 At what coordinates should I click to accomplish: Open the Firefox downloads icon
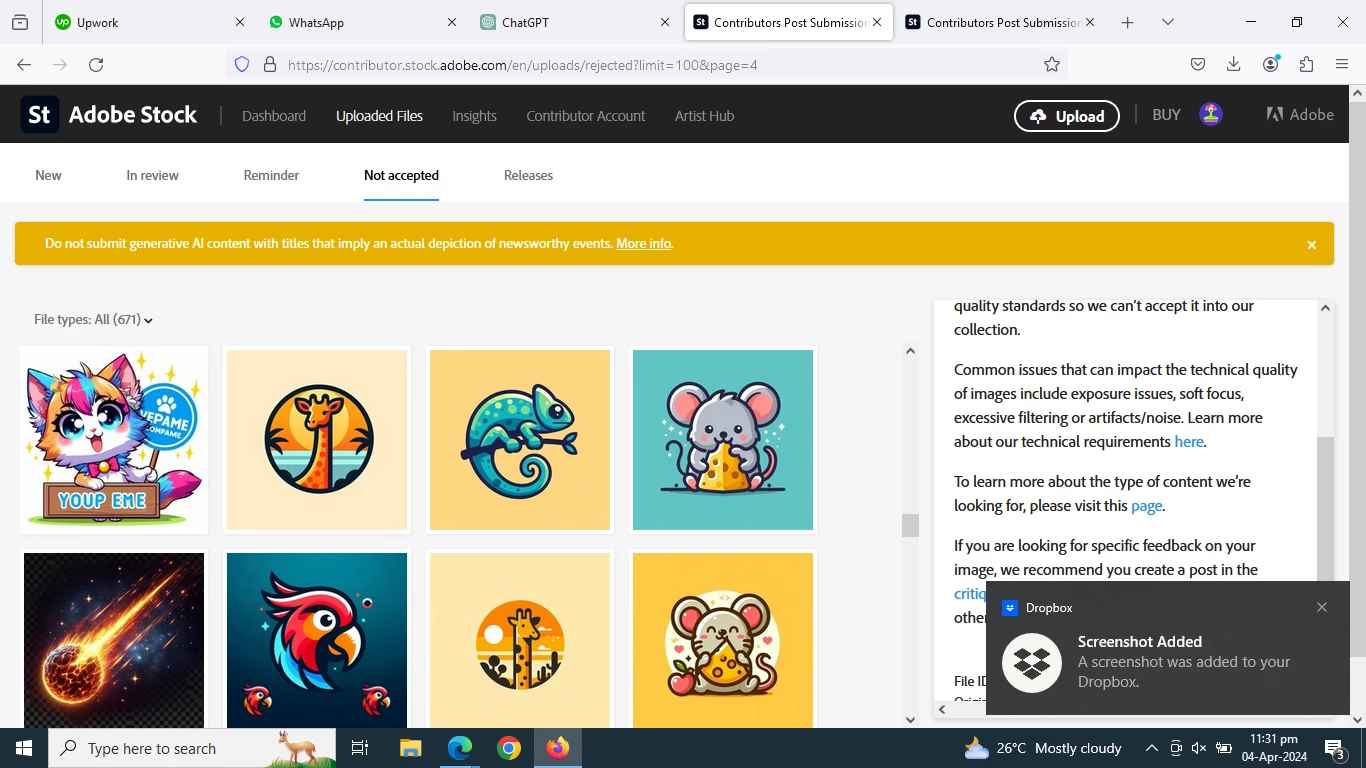point(1234,64)
